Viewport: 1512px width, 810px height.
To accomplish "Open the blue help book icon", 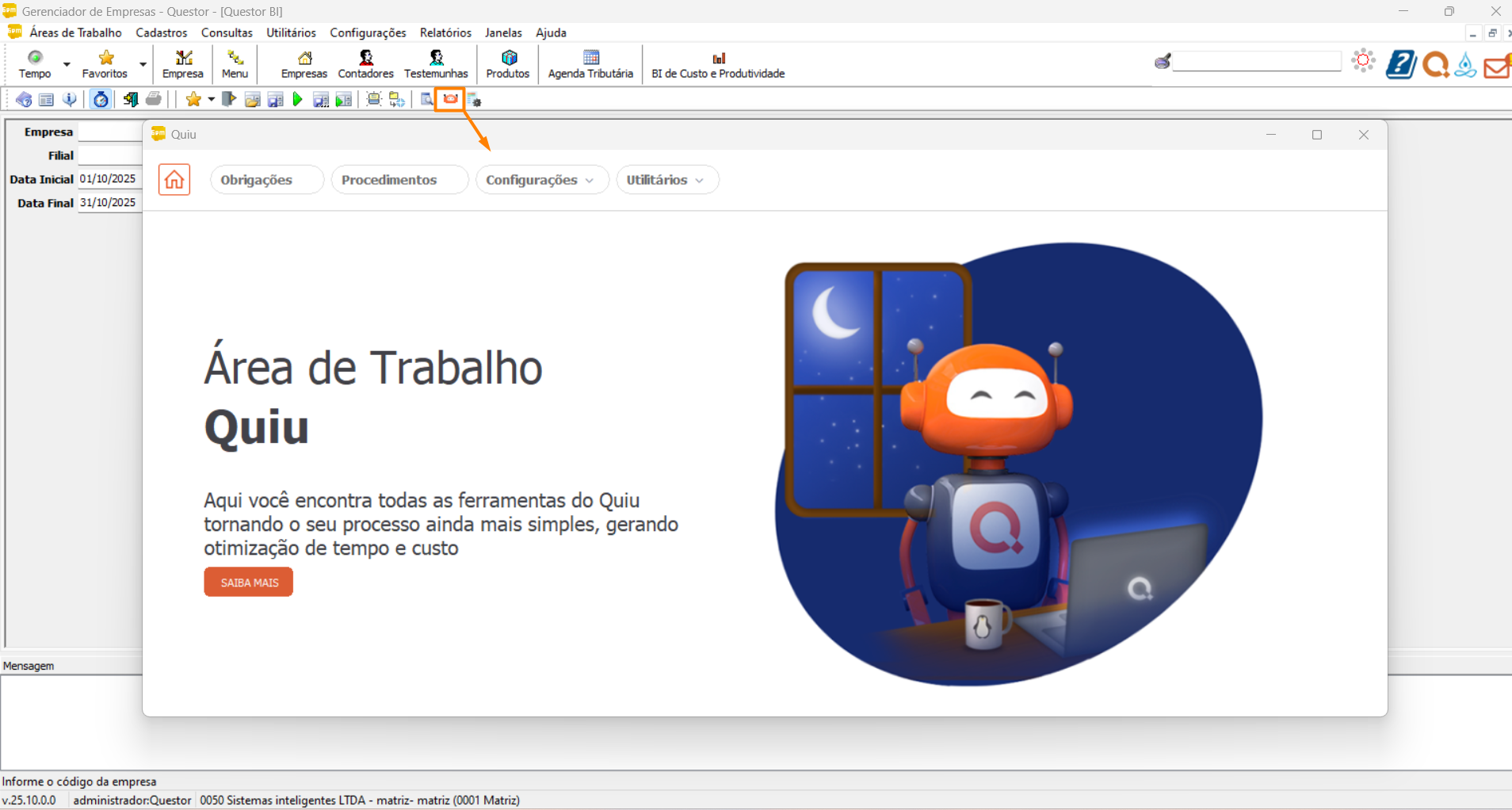I will 1400,64.
